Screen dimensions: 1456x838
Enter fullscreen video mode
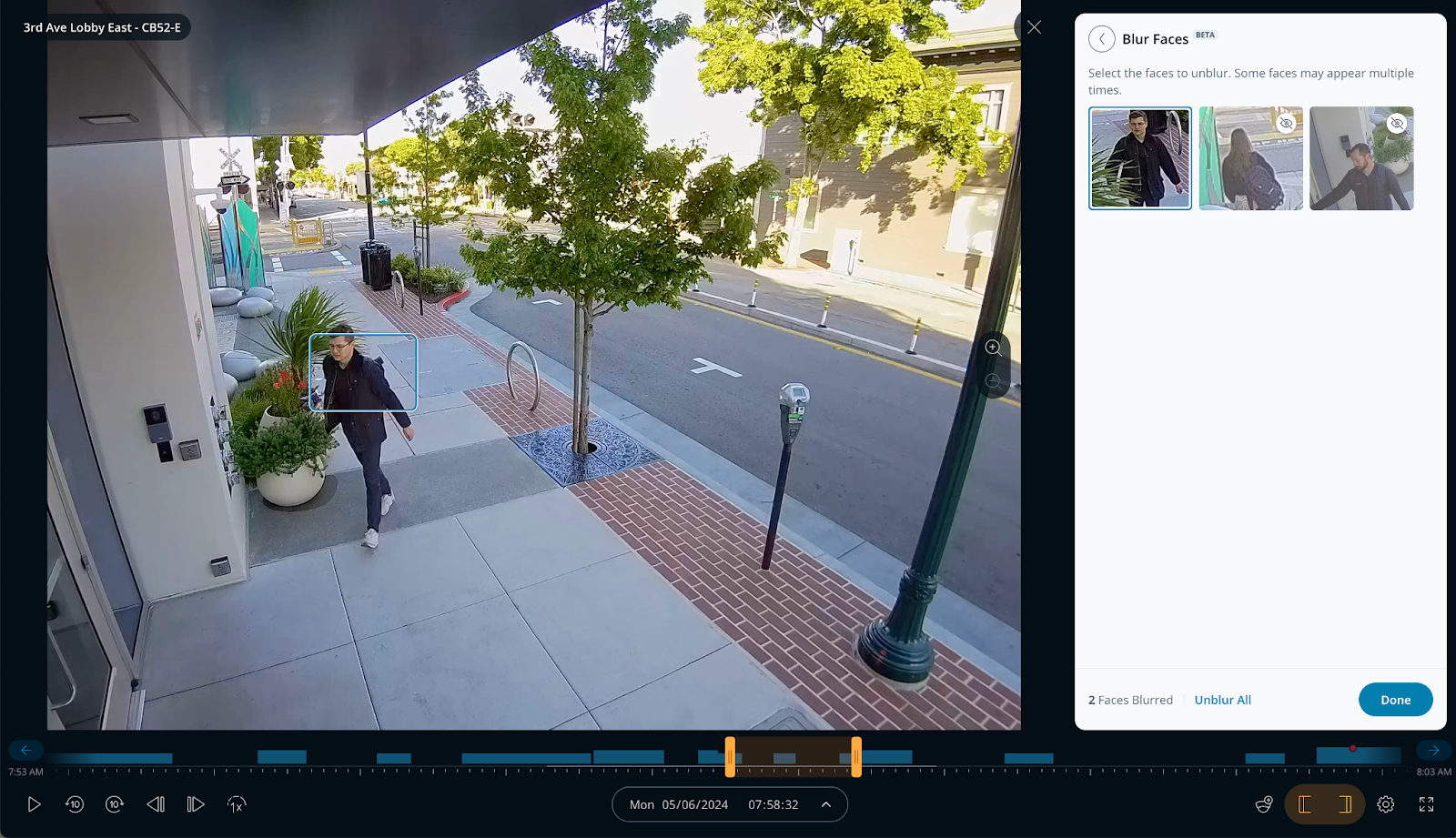pos(1426,804)
